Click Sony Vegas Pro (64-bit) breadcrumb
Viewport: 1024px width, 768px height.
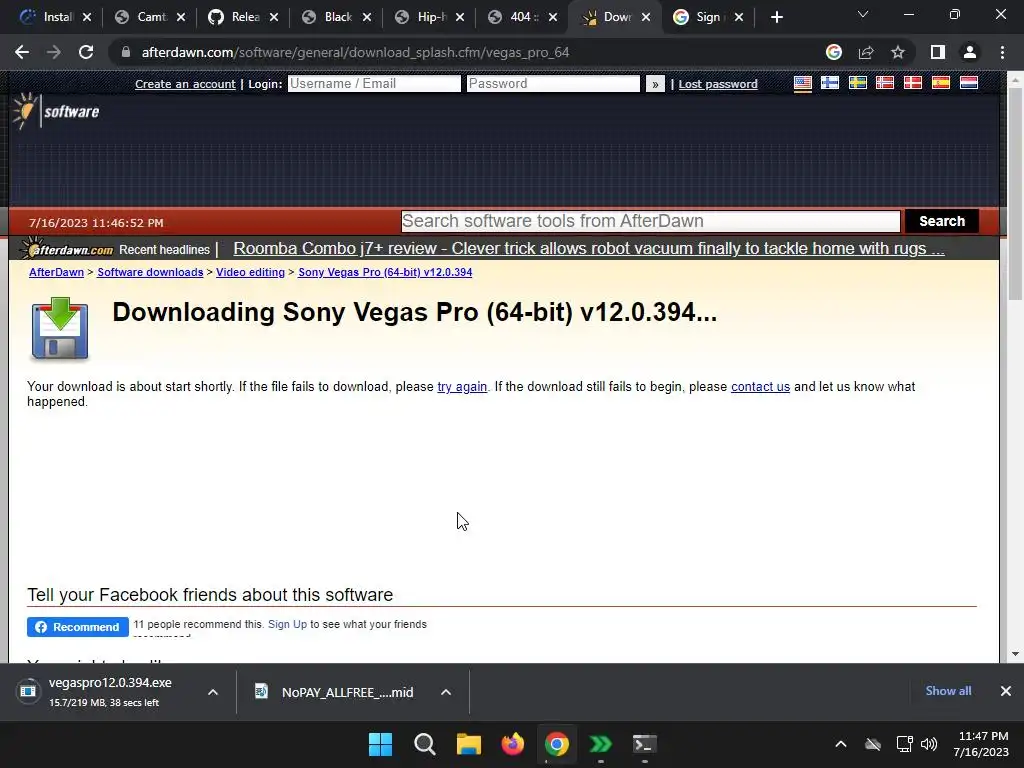tap(385, 272)
